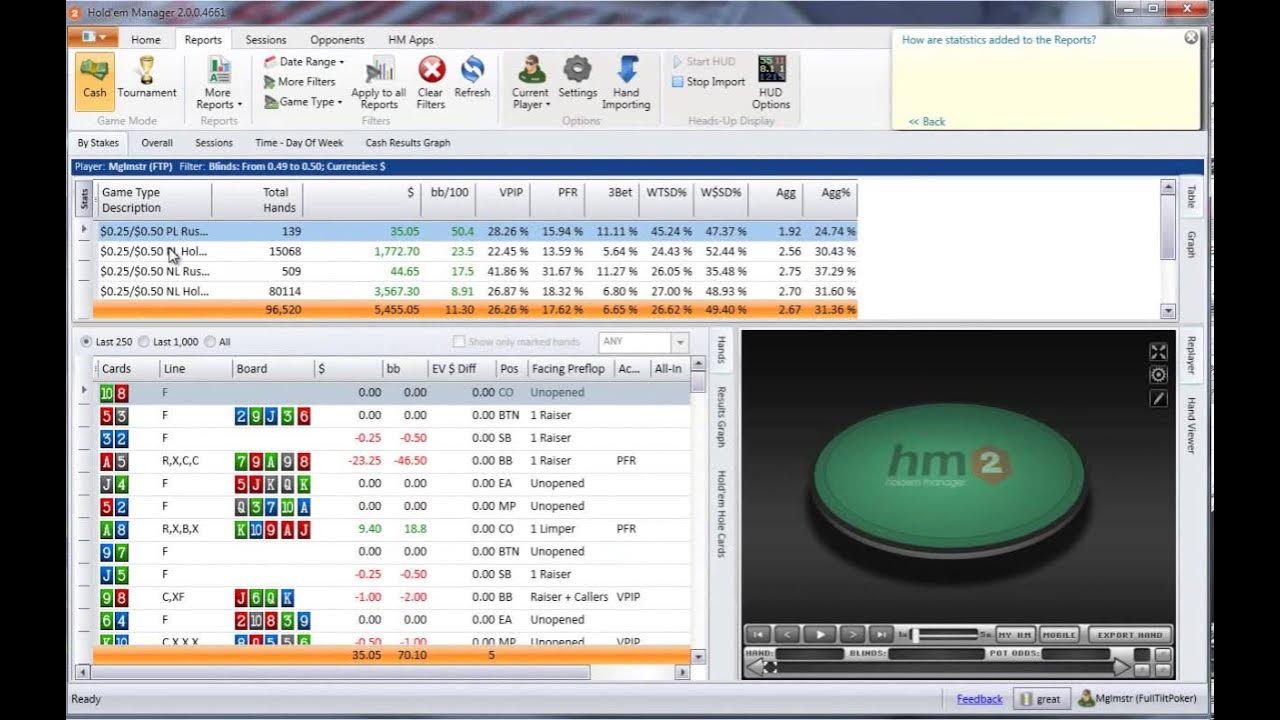Click Stop Import

708,82
